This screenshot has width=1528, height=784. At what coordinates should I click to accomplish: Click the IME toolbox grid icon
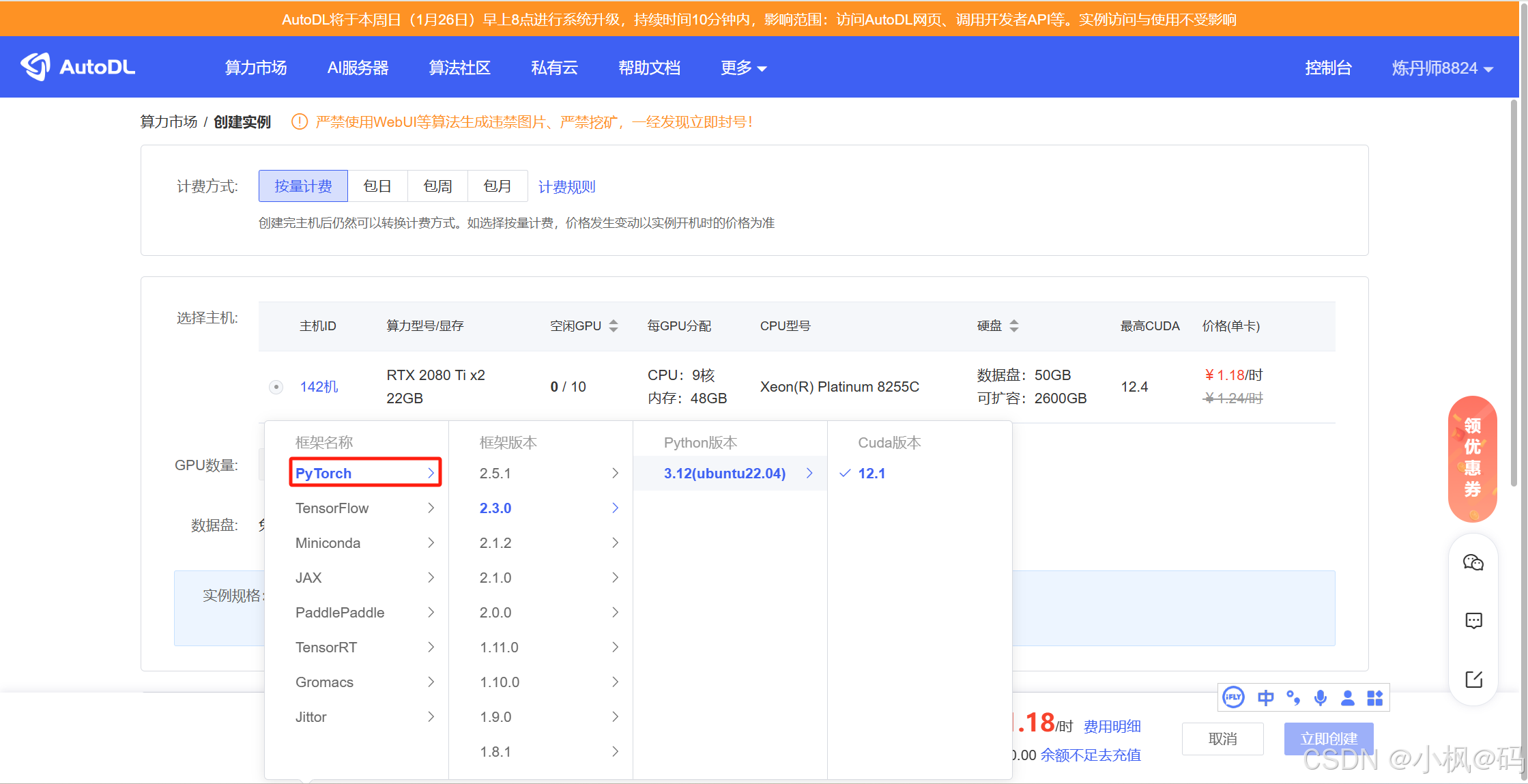tap(1374, 697)
